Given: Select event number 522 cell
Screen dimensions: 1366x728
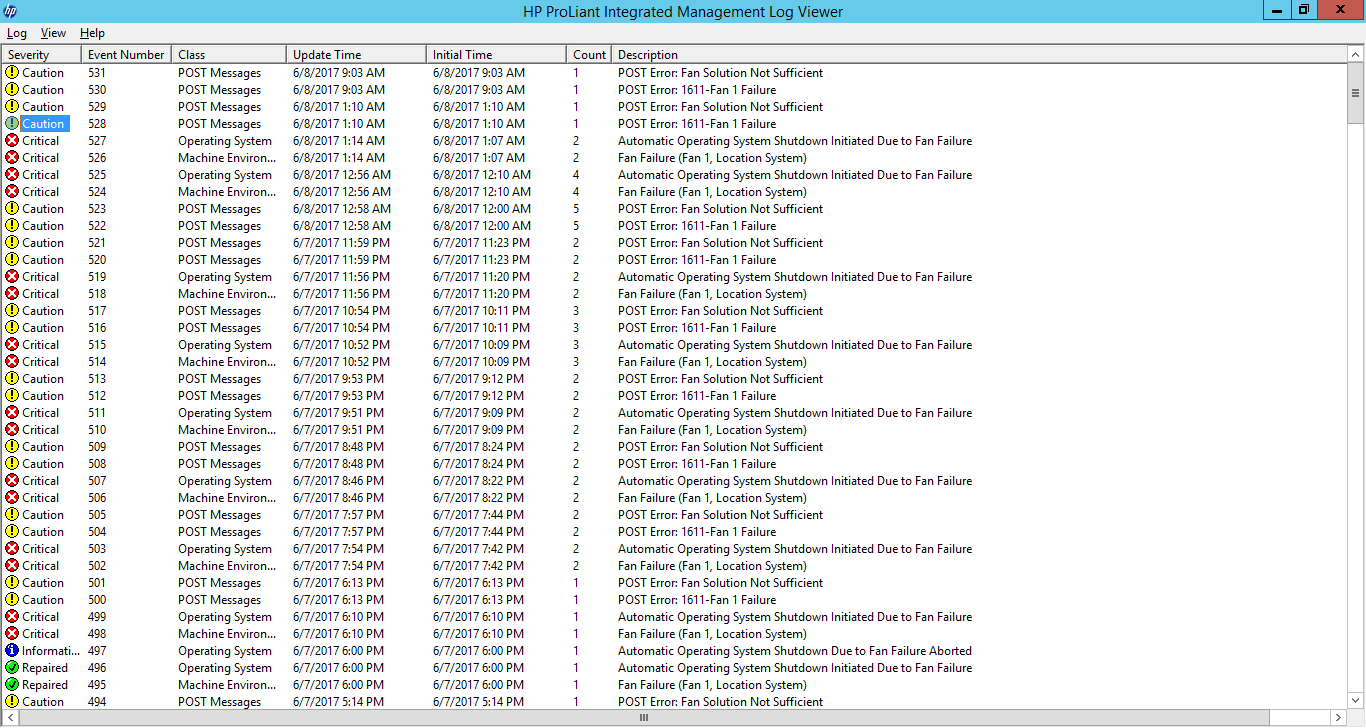Looking at the screenshot, I should pos(97,226).
